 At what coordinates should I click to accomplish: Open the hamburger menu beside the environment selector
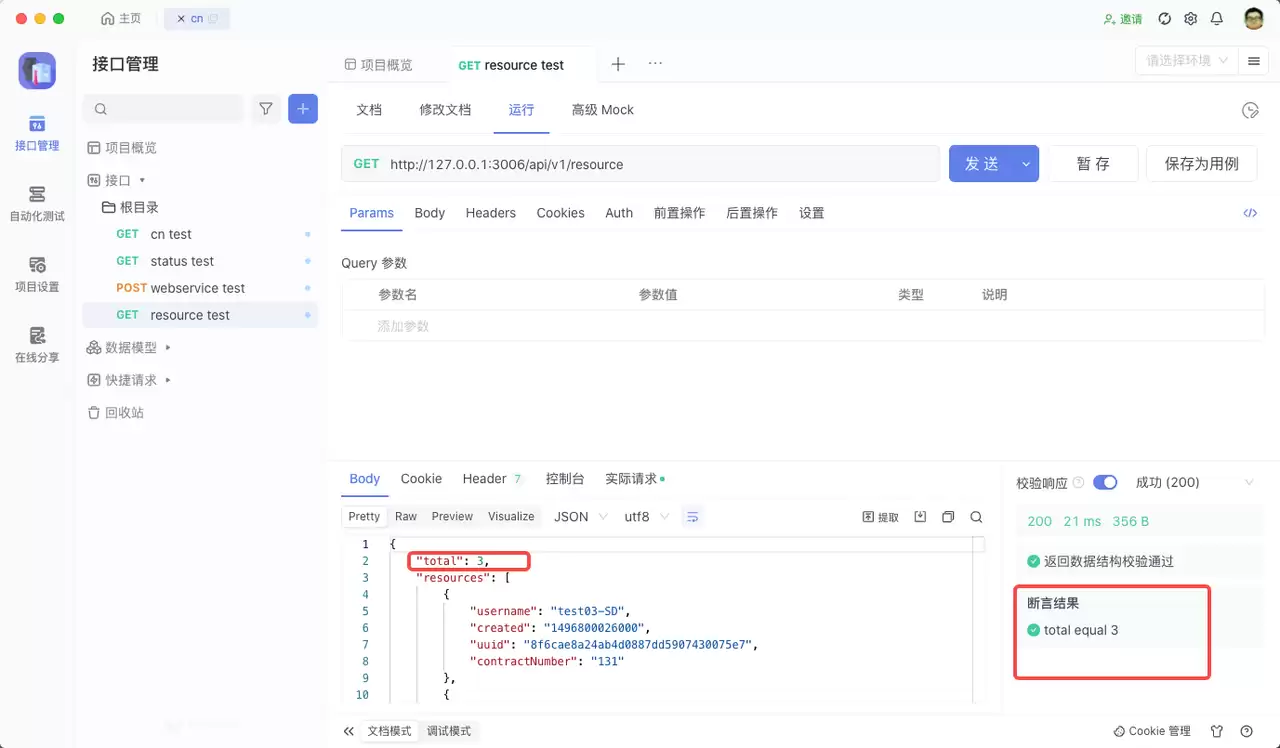click(x=1253, y=61)
